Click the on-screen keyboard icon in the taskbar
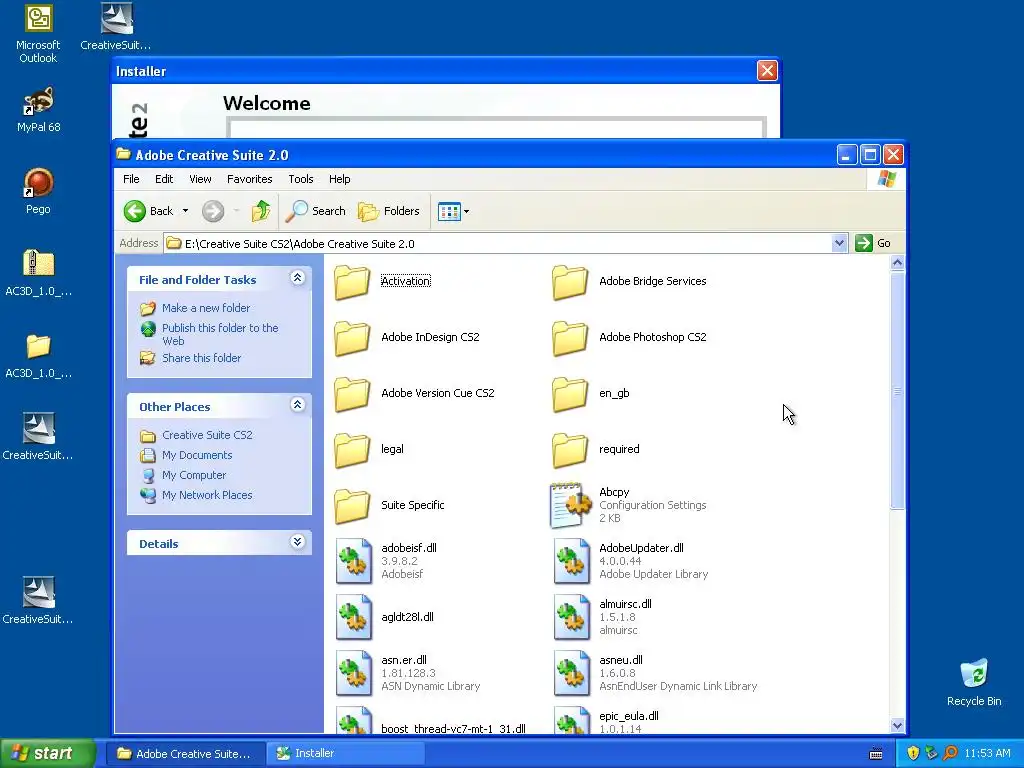The height and width of the screenshot is (768, 1024). coord(876,754)
